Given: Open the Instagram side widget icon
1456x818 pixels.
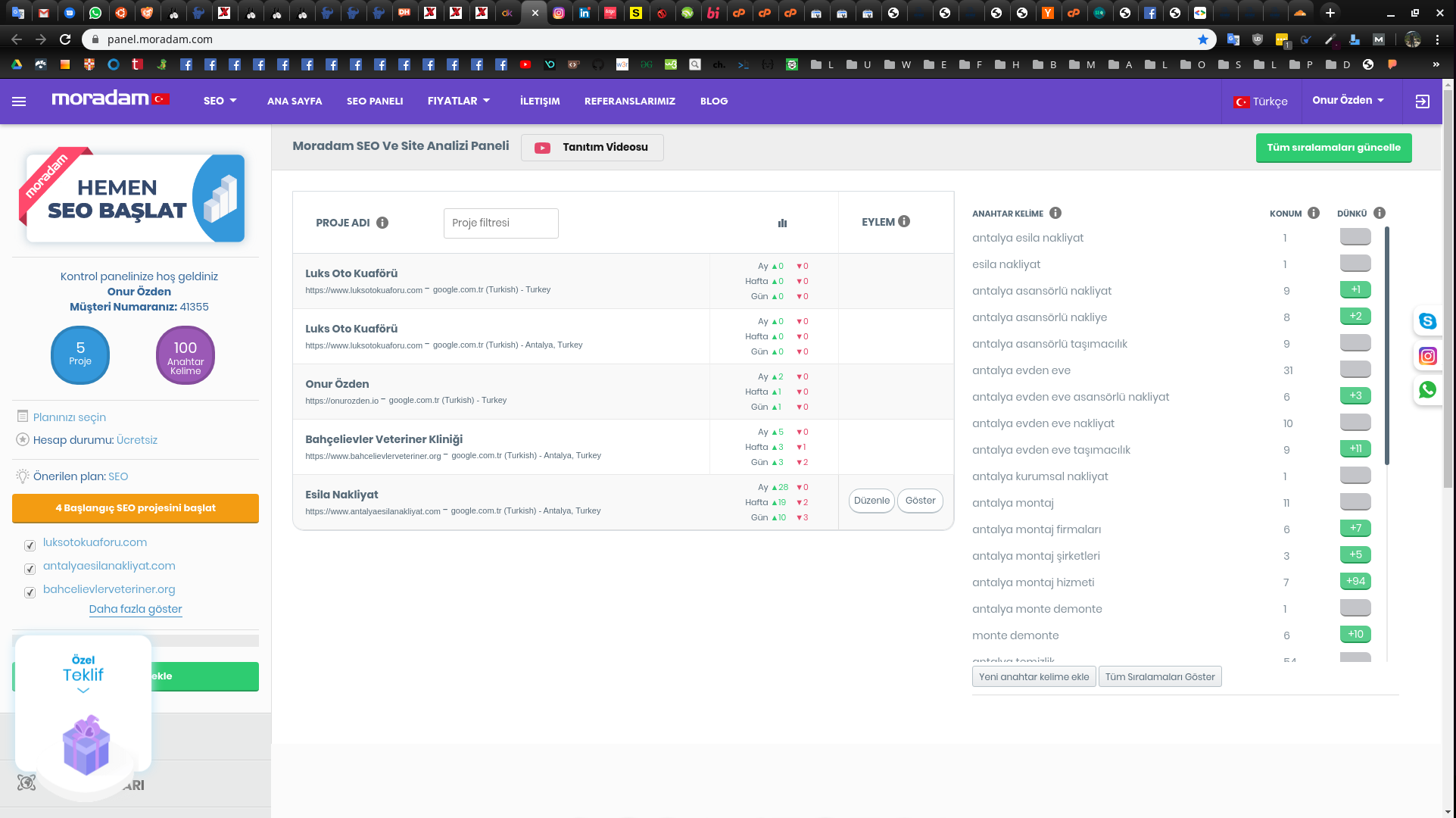Looking at the screenshot, I should tap(1427, 356).
